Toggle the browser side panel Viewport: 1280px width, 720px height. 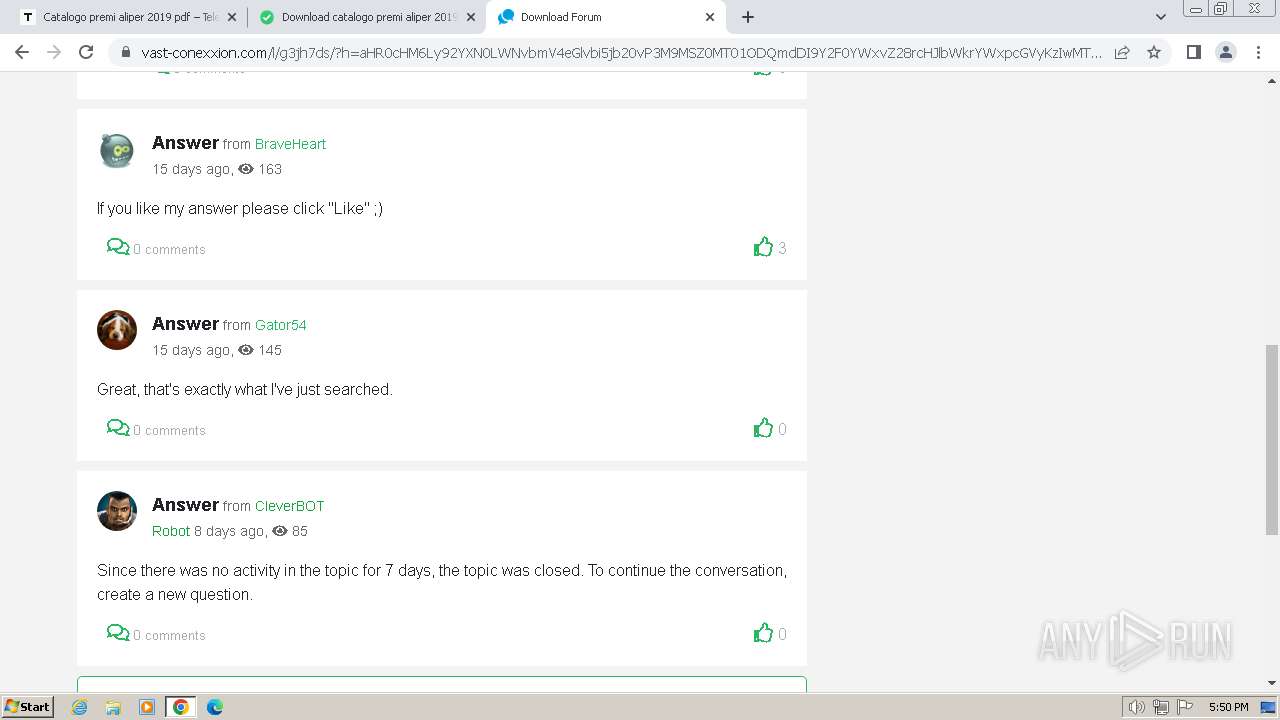(x=1193, y=52)
